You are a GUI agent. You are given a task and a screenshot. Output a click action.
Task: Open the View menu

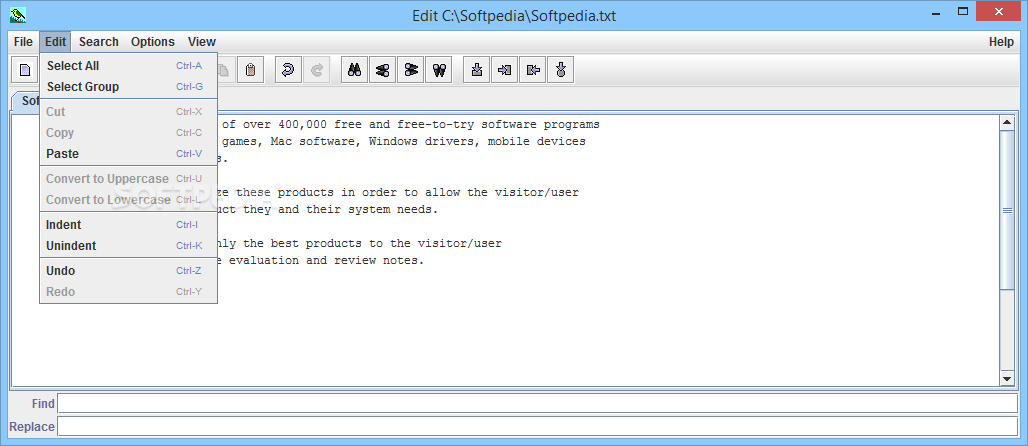(201, 41)
